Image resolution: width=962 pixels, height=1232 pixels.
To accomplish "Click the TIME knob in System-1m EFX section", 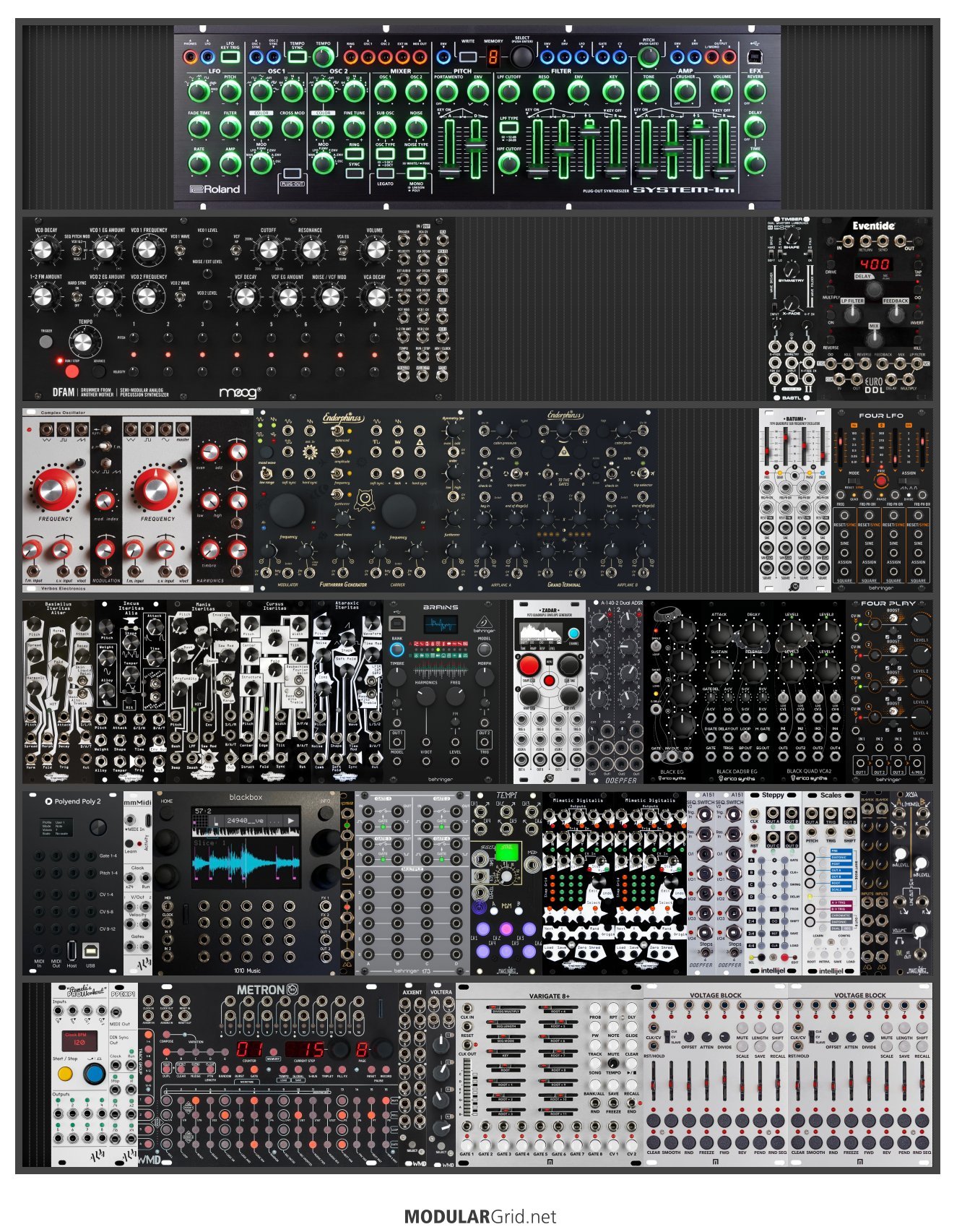I will (755, 163).
